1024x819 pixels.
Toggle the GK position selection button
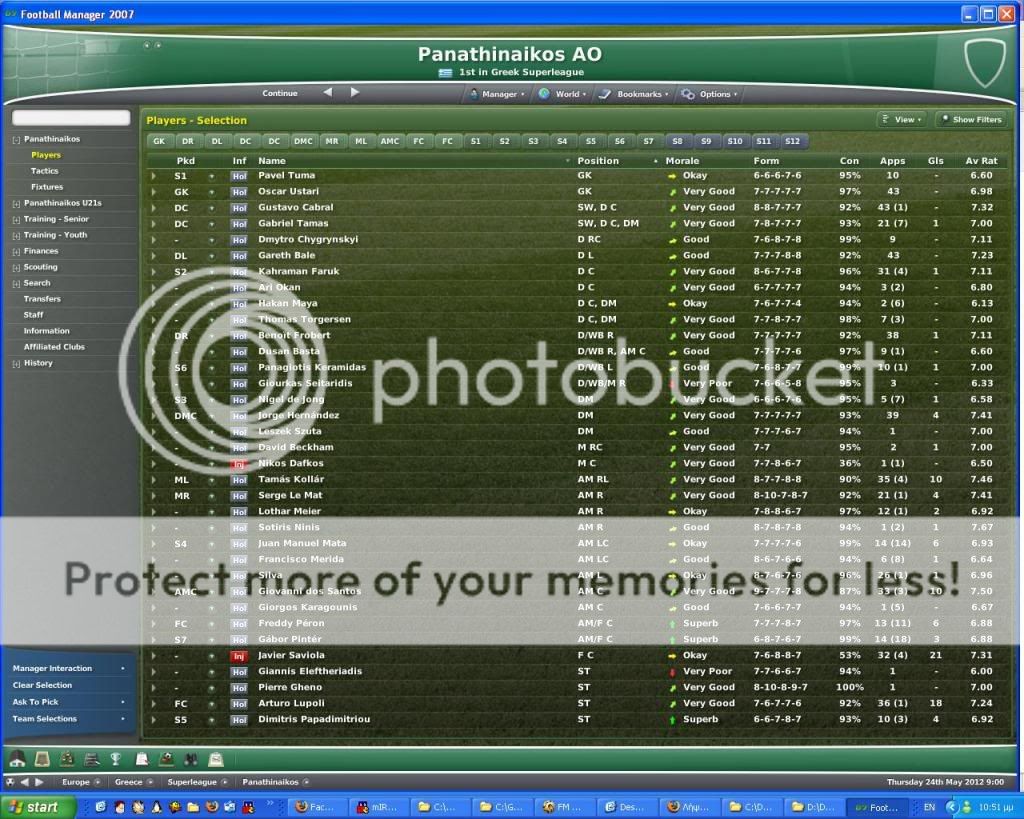pos(158,142)
